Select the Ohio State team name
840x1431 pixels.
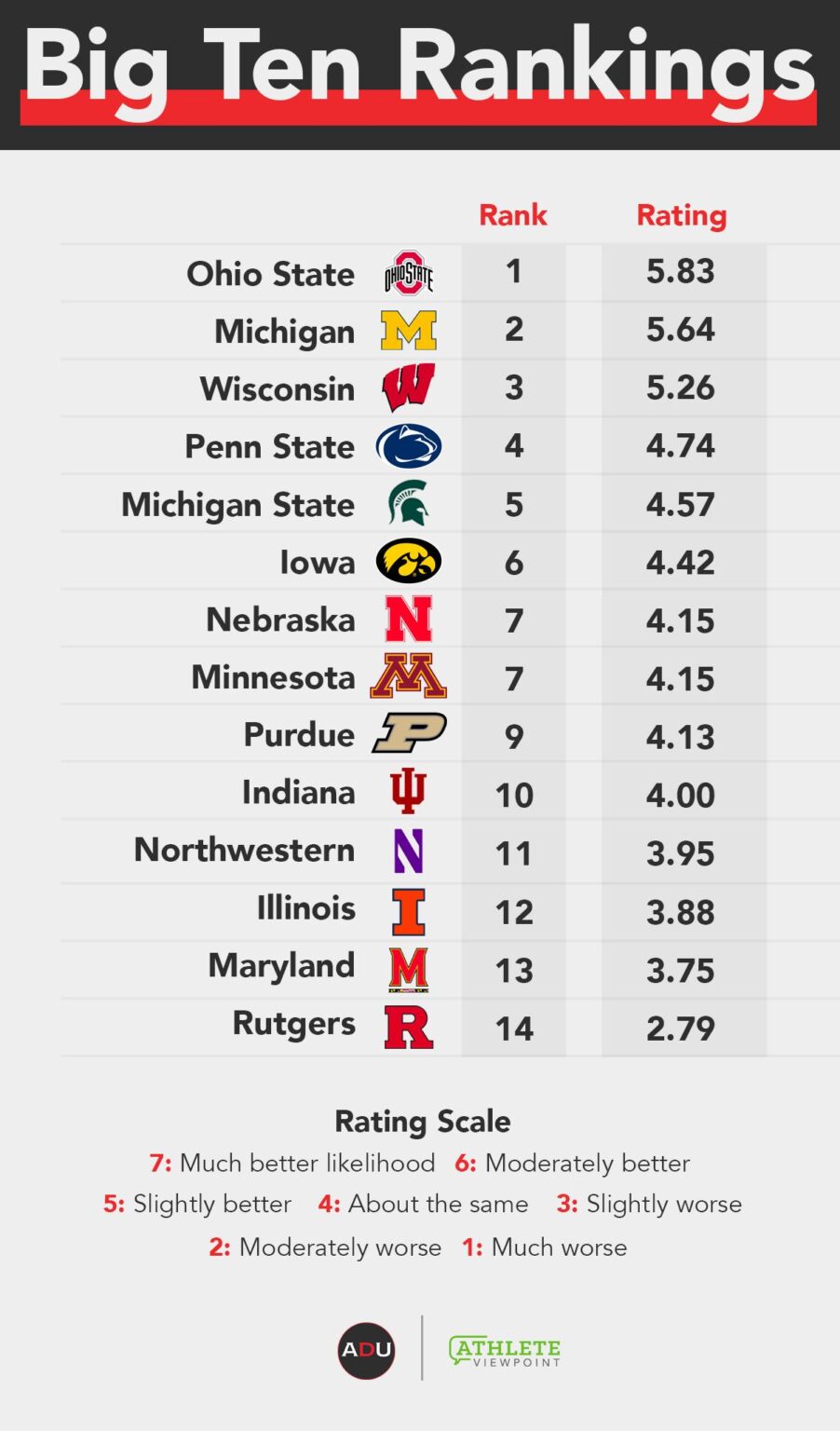(x=270, y=274)
